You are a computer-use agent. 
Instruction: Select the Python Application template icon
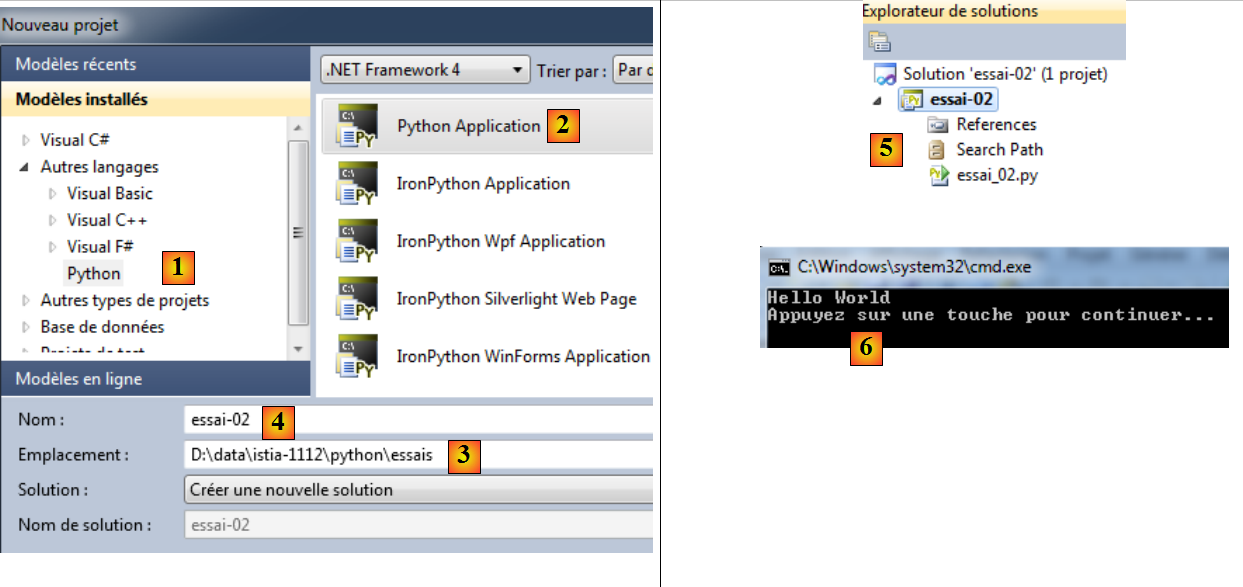click(358, 126)
